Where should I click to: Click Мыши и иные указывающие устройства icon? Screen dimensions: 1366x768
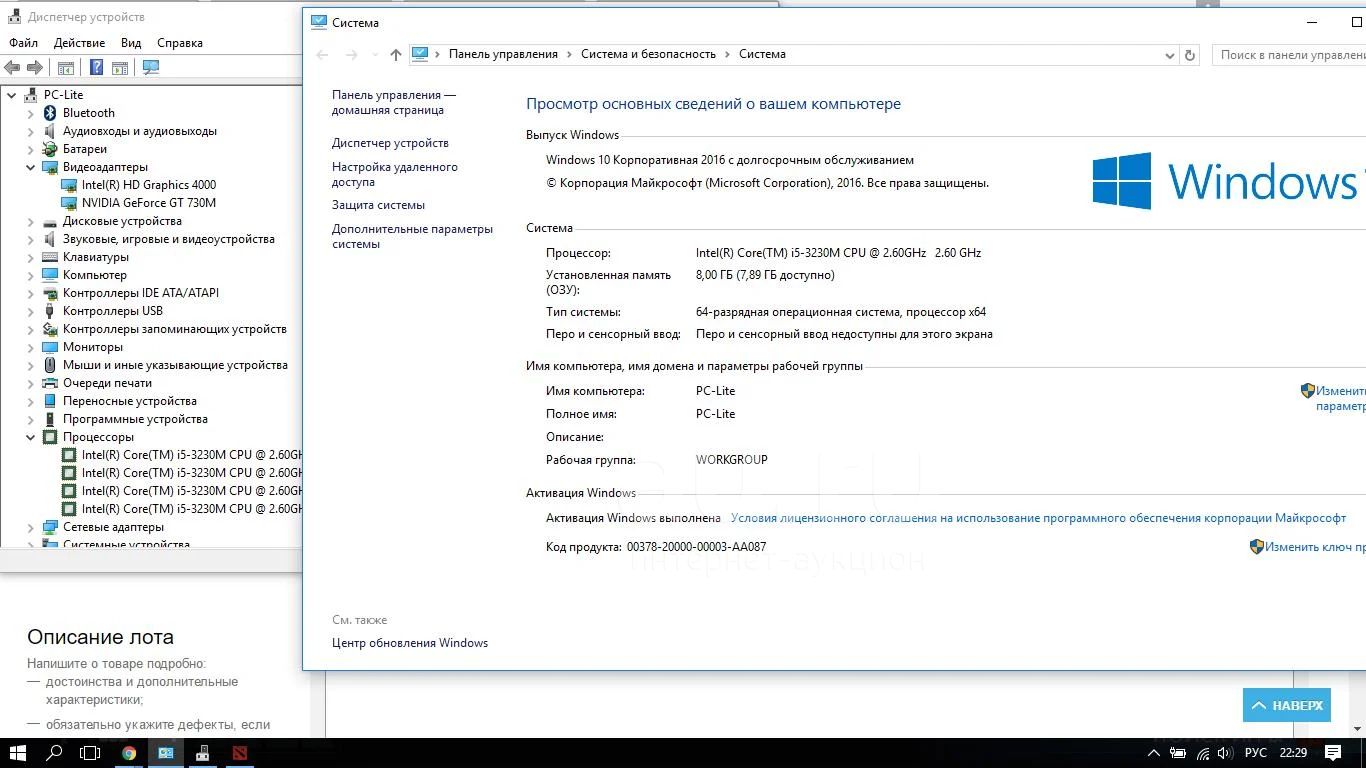pyautogui.click(x=50, y=365)
